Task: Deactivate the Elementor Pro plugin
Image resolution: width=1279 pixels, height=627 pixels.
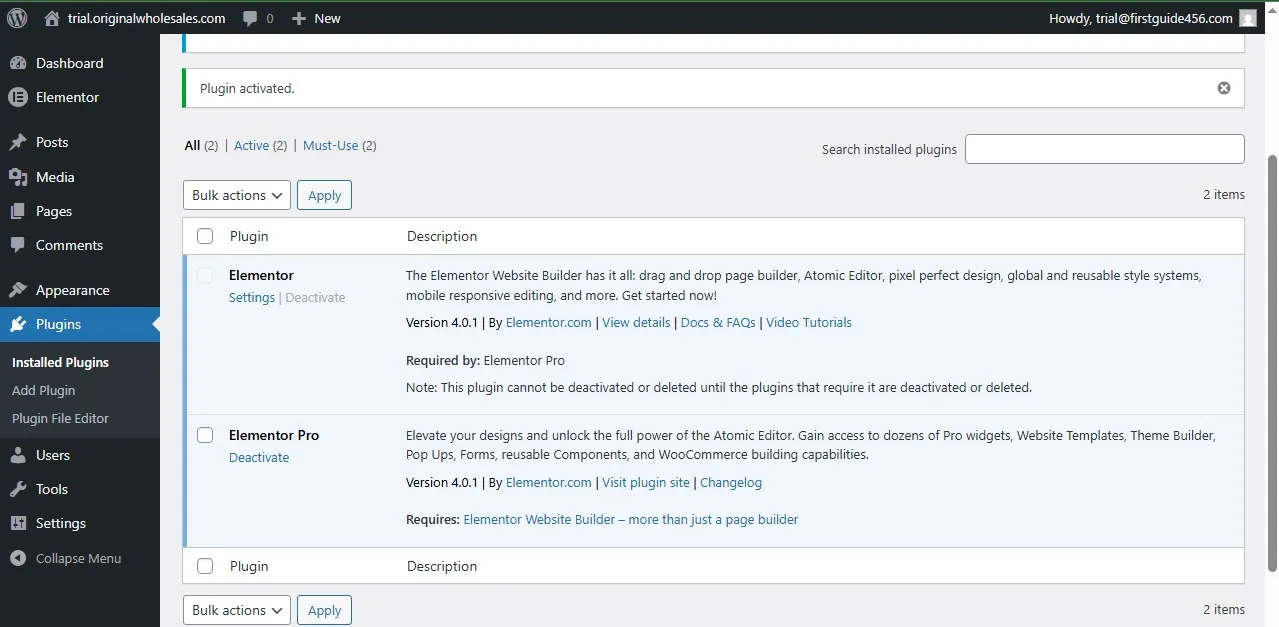Action: click(x=259, y=457)
